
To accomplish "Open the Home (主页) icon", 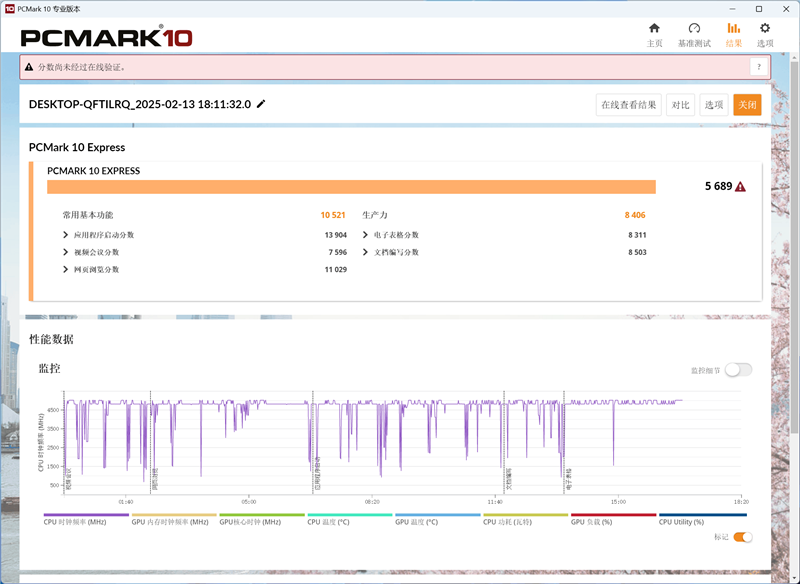I will coord(654,29).
